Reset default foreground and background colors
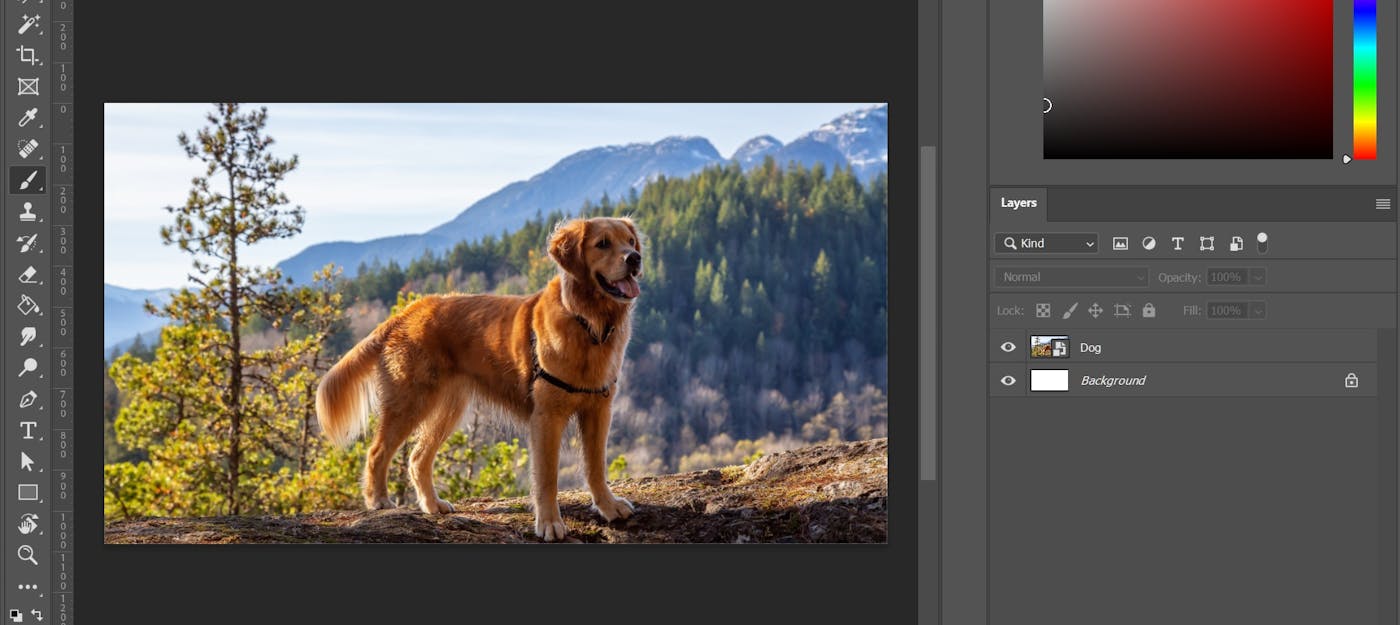 pos(16,615)
